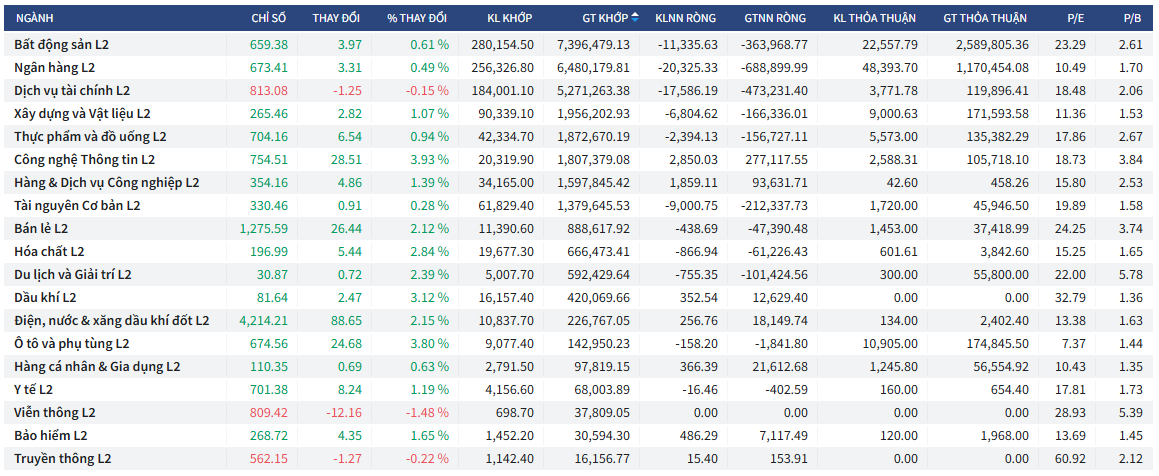The width and height of the screenshot is (1159, 476).
Task: Click the KL THỎA THUẬN header
Action: [875, 19]
